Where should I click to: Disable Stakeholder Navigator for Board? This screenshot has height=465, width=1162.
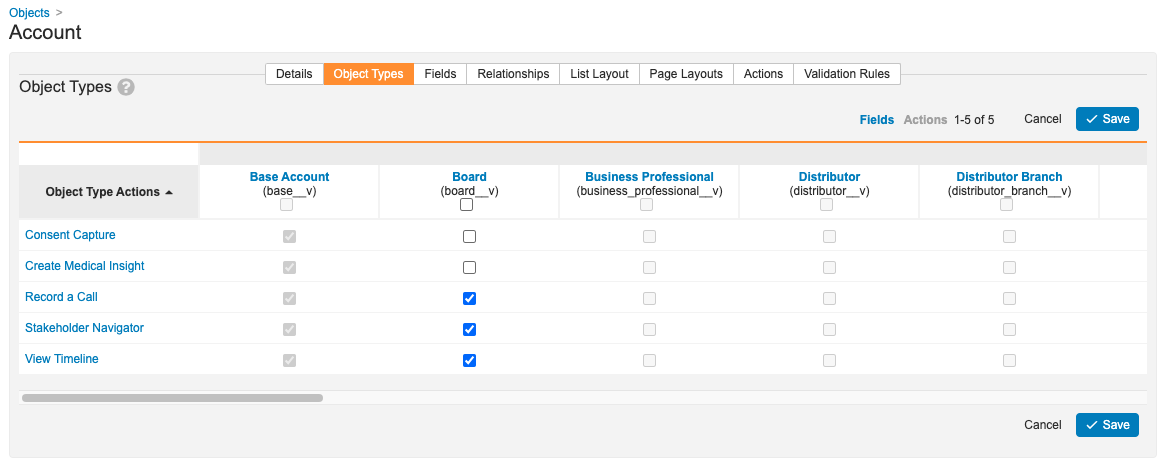[x=469, y=329]
